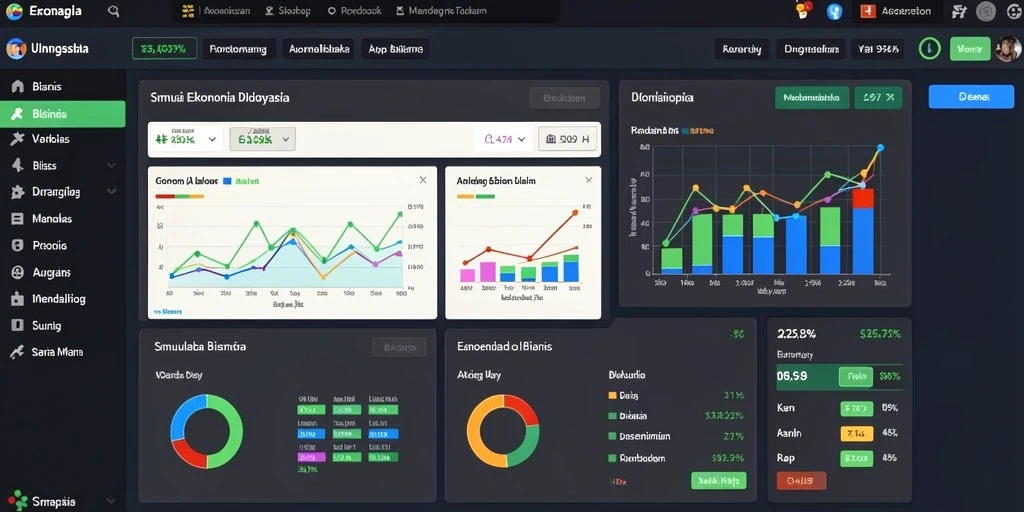Toggle the green percentage badge in header

point(165,49)
